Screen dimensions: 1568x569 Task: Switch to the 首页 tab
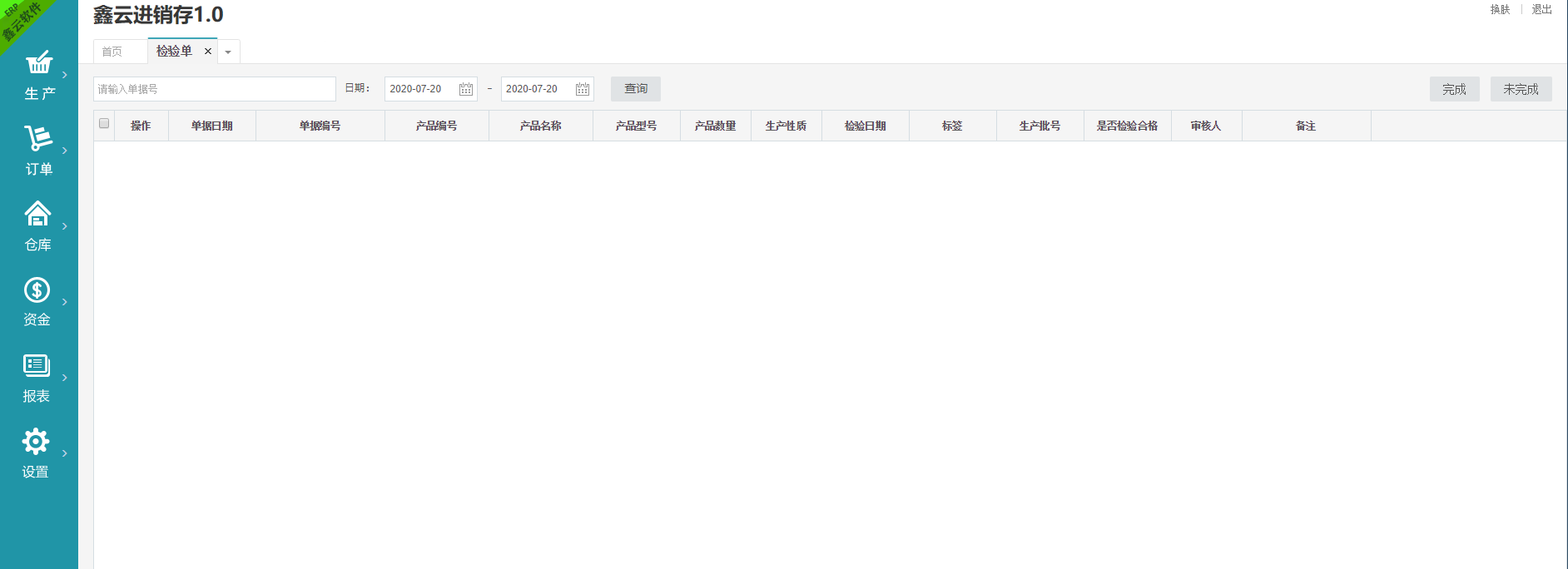point(112,52)
